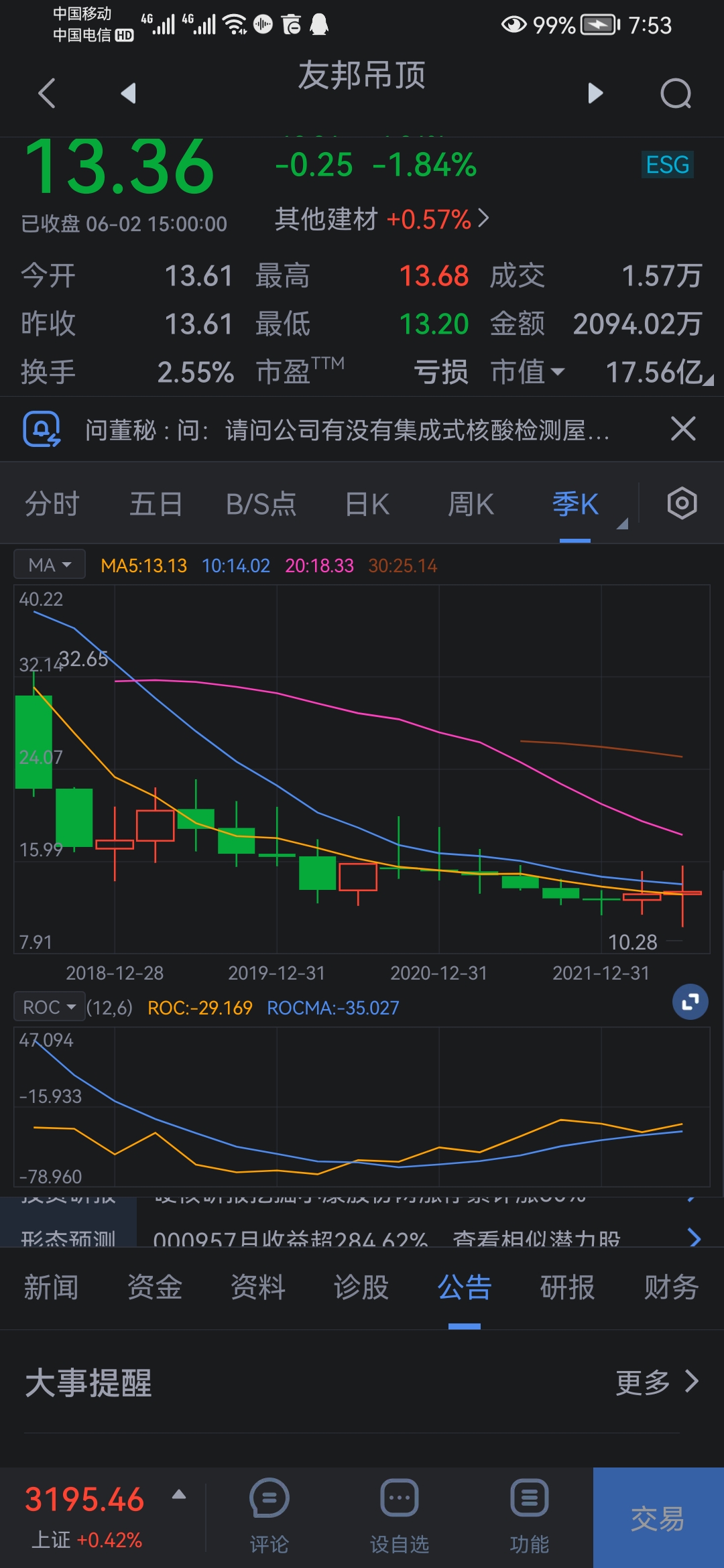Go to next stock with right triangle
724x1568 pixels.
point(595,92)
